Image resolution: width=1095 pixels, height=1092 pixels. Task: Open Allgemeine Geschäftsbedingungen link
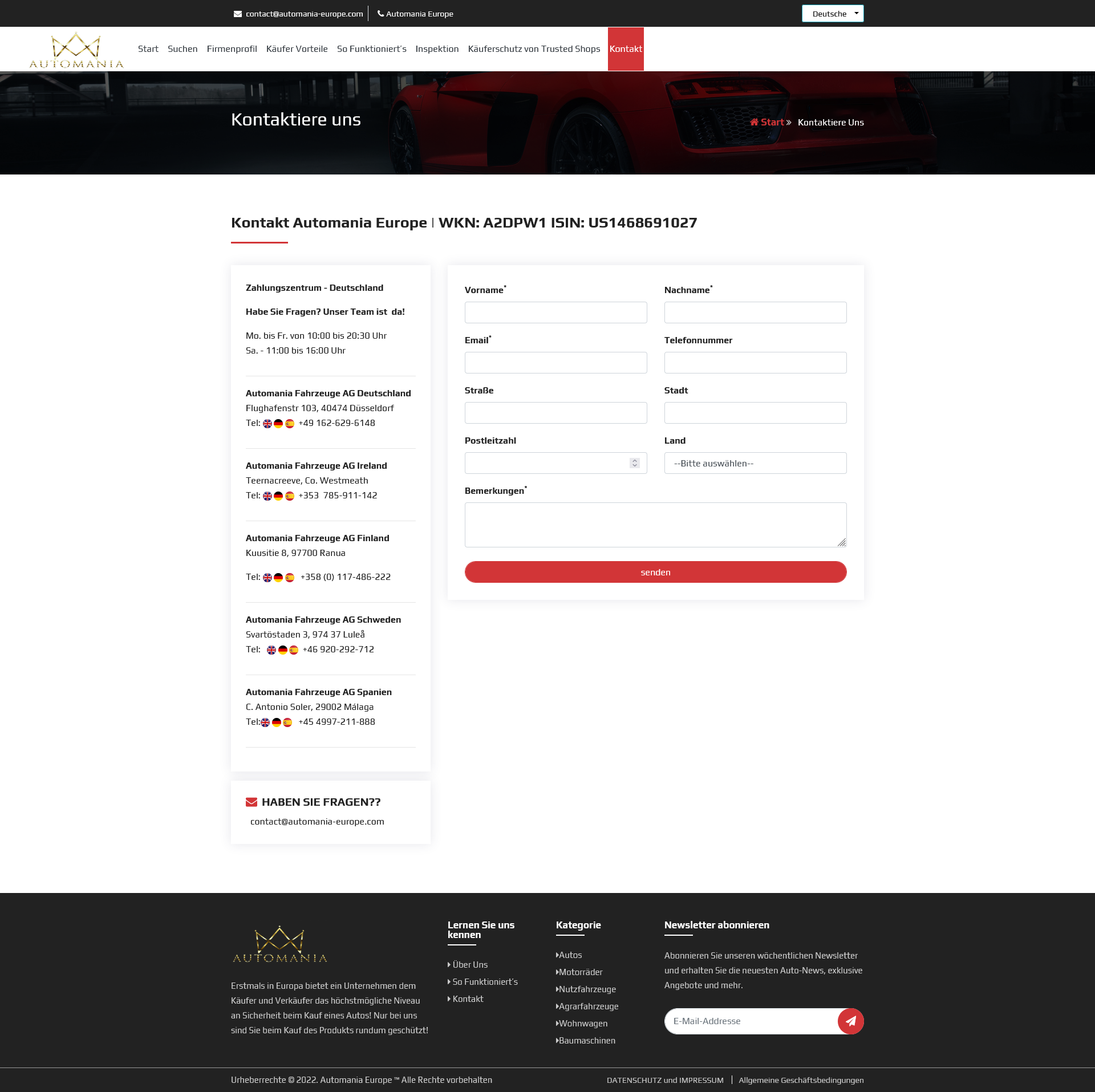[x=801, y=1080]
